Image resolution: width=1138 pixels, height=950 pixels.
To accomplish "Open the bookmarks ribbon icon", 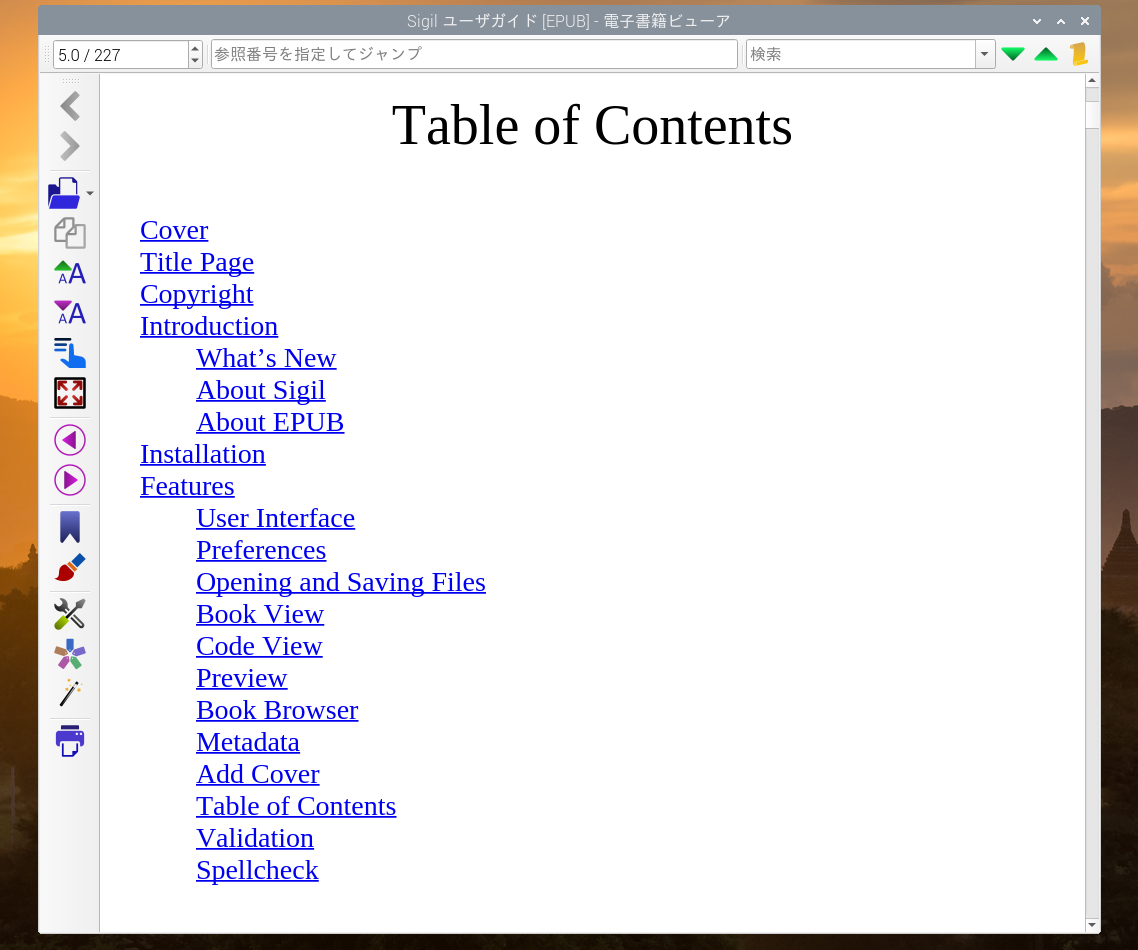I will [70, 527].
